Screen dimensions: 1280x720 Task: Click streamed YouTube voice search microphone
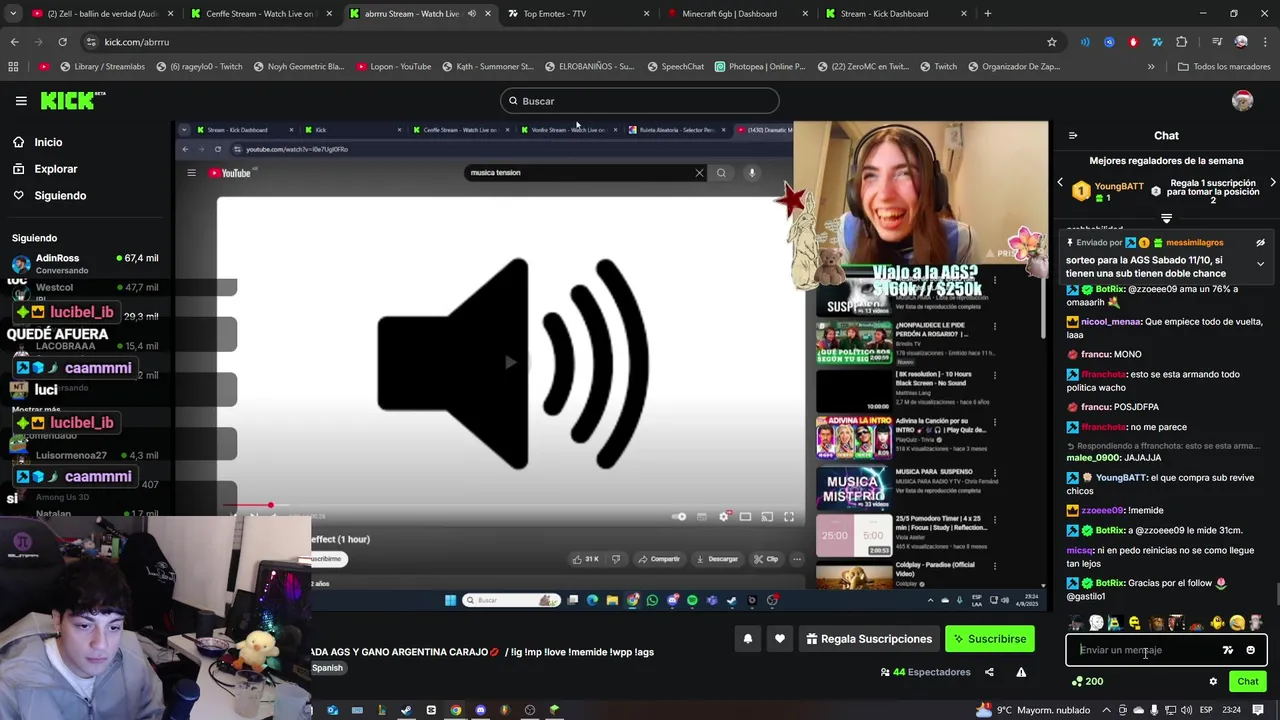click(x=752, y=173)
